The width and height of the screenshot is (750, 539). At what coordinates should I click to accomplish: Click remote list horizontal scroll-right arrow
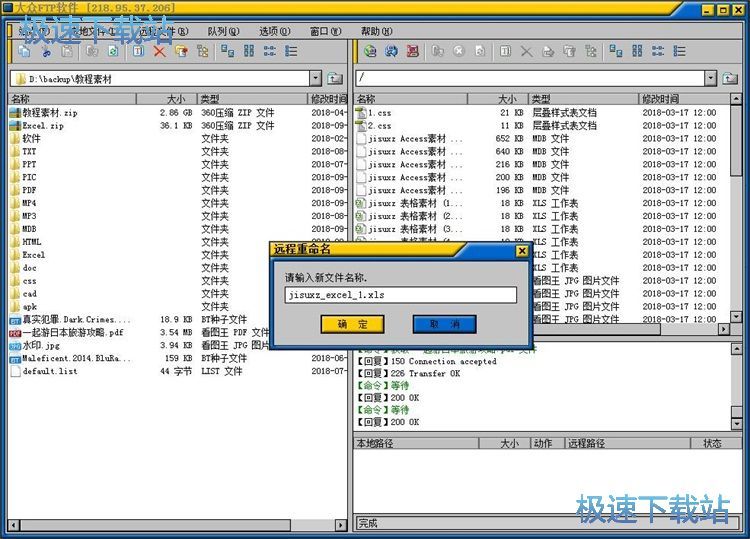[724, 329]
